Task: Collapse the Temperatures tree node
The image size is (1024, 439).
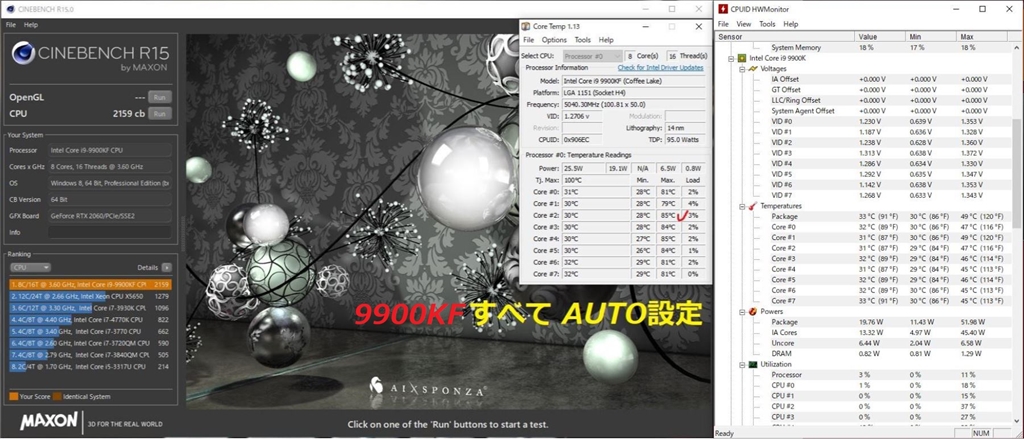Action: tap(743, 206)
